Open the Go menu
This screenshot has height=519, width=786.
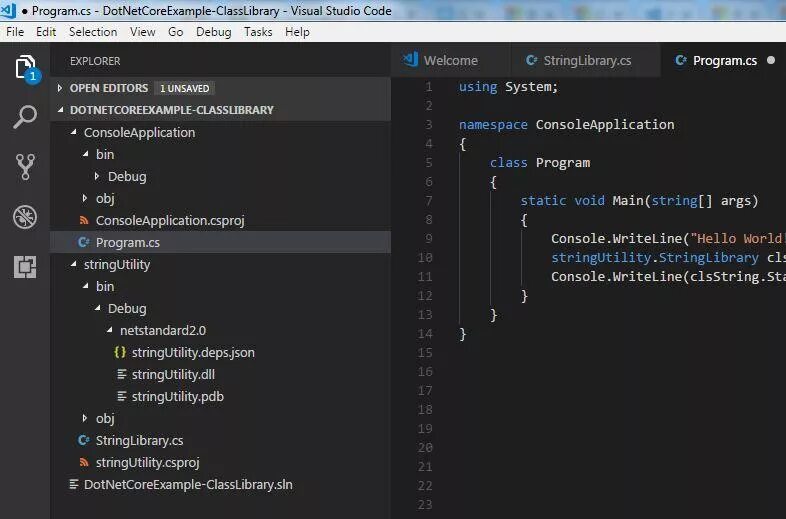(175, 32)
